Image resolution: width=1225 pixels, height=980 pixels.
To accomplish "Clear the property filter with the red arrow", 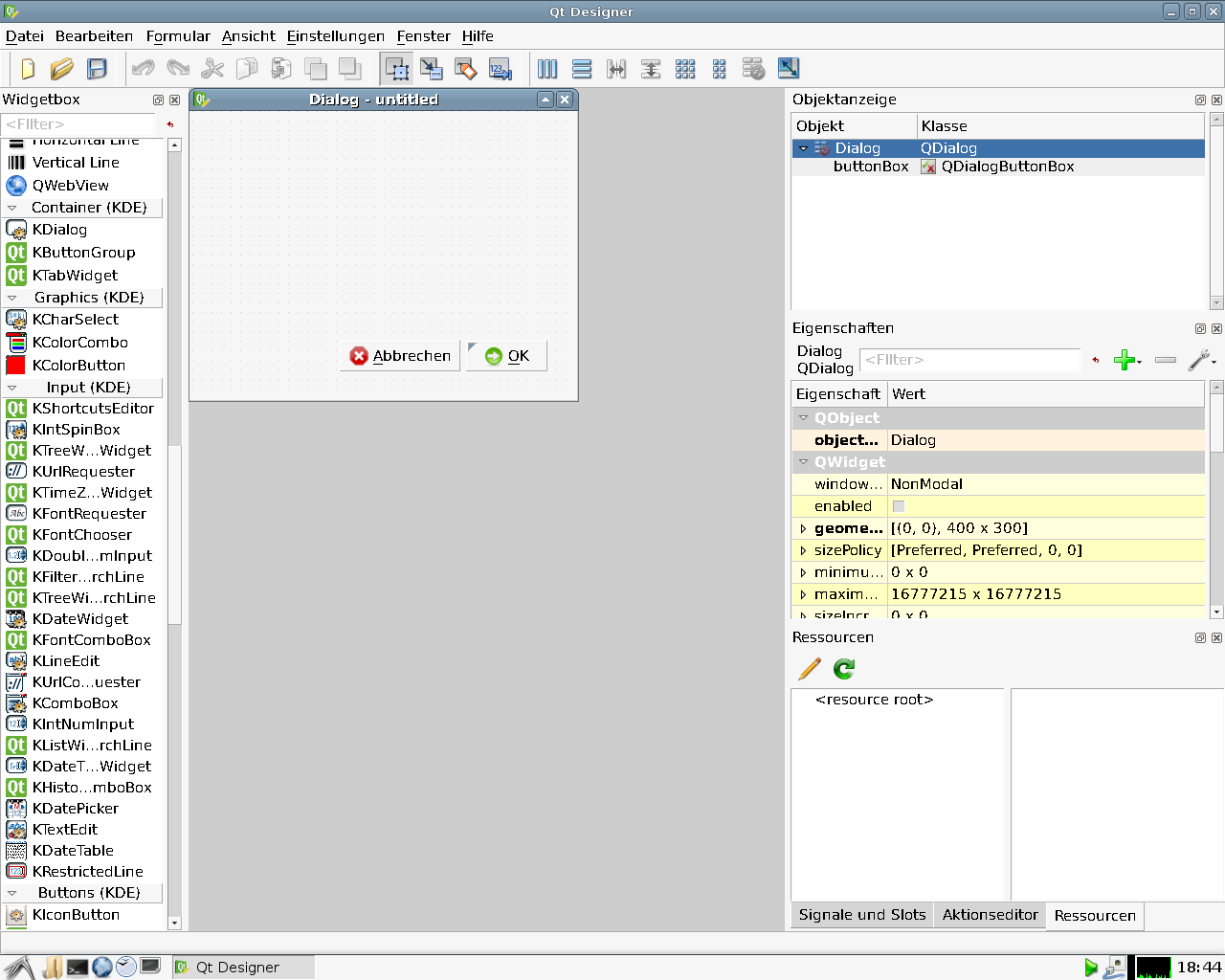I will pyautogui.click(x=1096, y=360).
